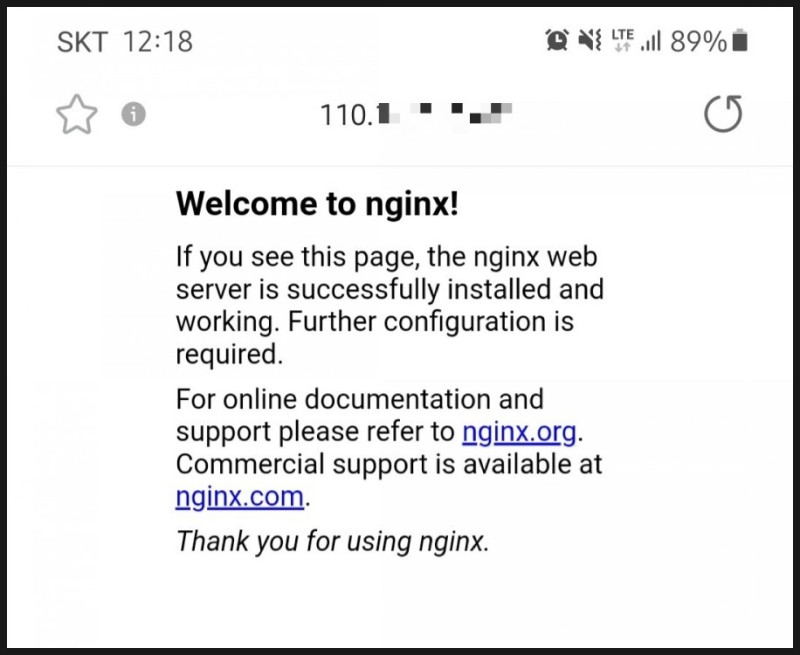Open the nginx.org link

(x=519, y=432)
